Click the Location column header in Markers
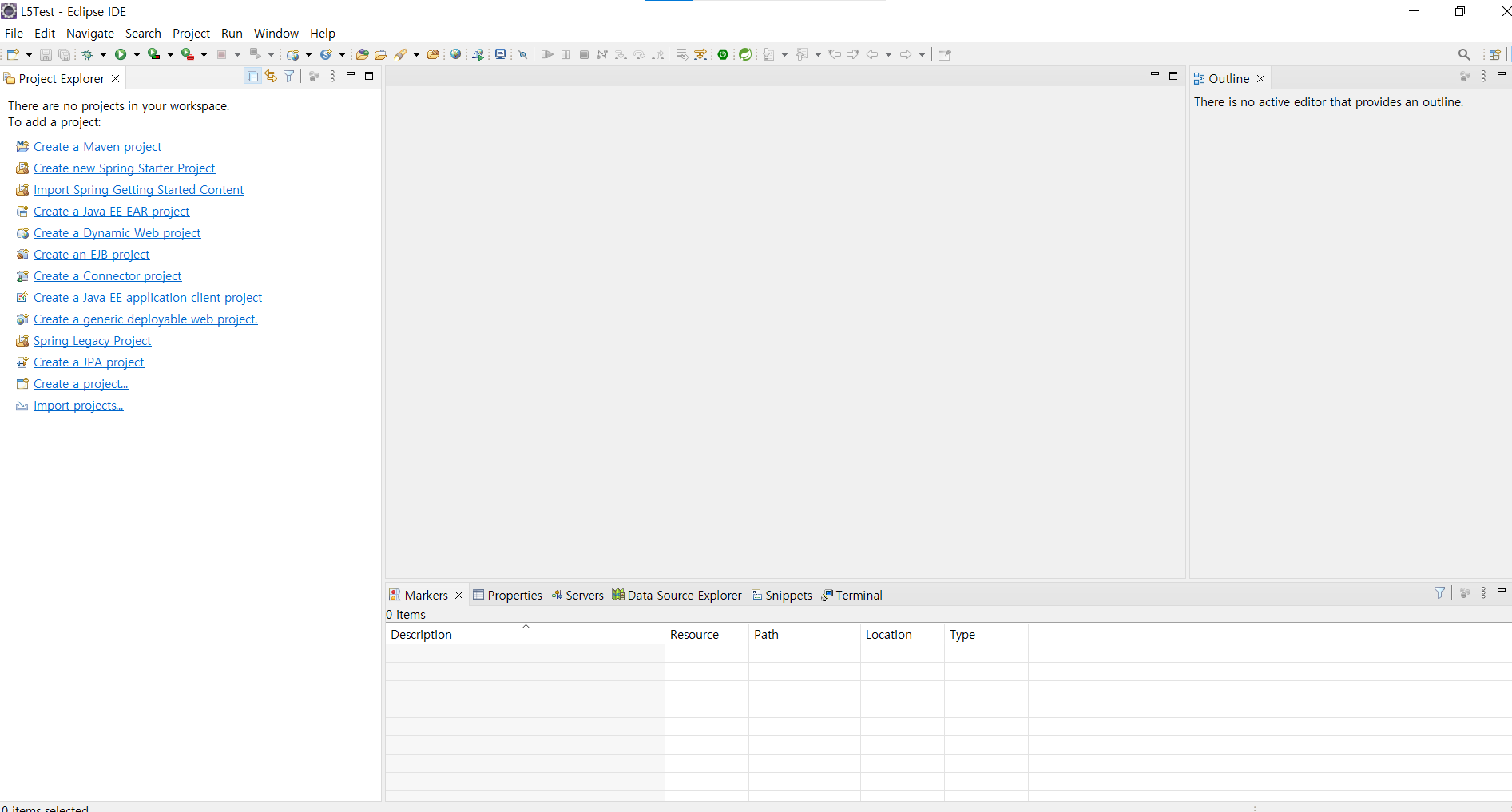1512x812 pixels. [903, 634]
